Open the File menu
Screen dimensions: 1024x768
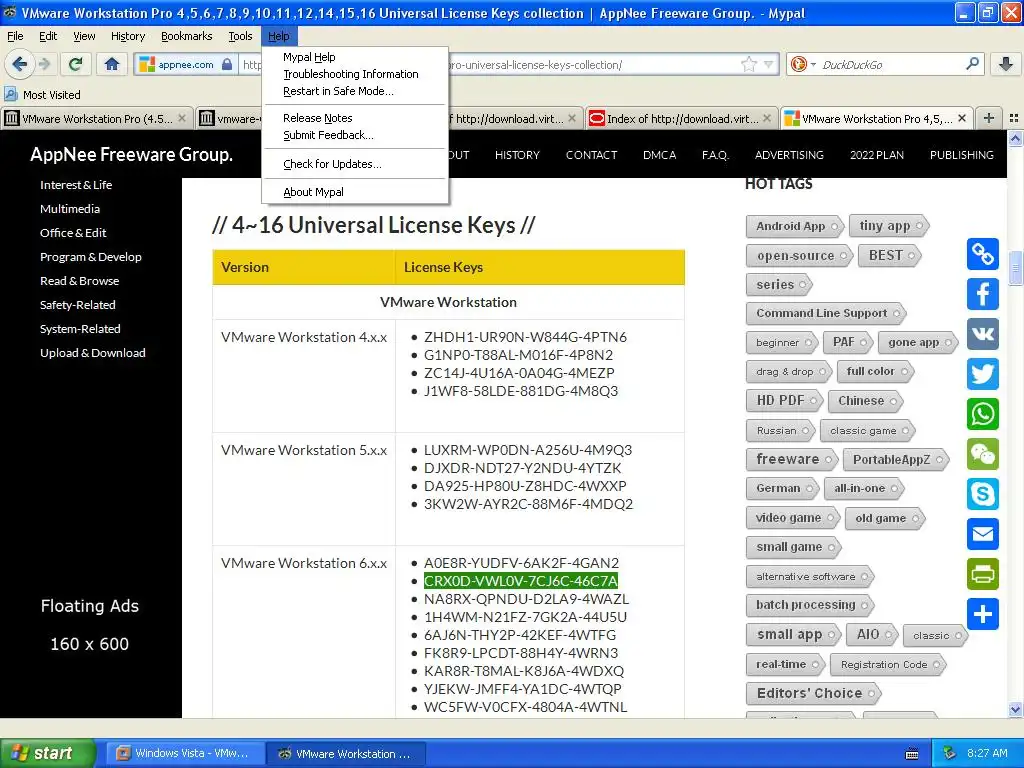point(15,36)
